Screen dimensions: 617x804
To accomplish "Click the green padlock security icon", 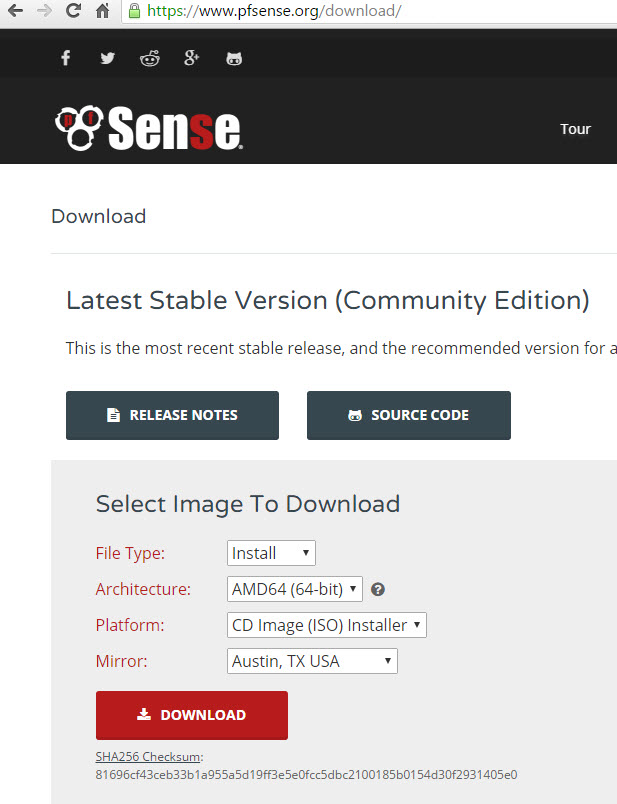I will point(134,11).
